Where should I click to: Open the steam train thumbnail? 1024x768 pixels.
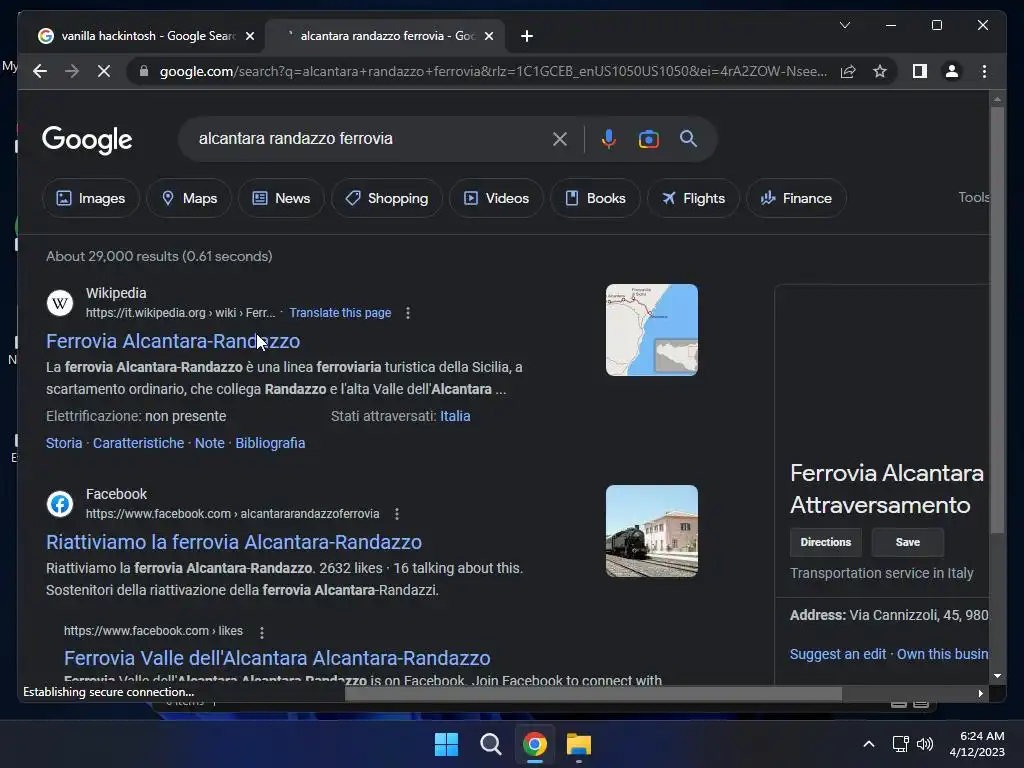652,531
